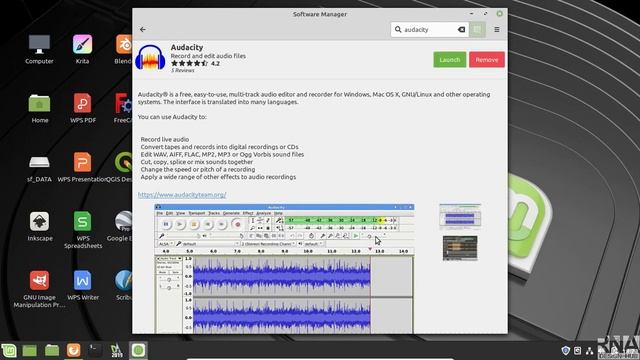Click Show Desktop in the taskbar

click(30, 351)
